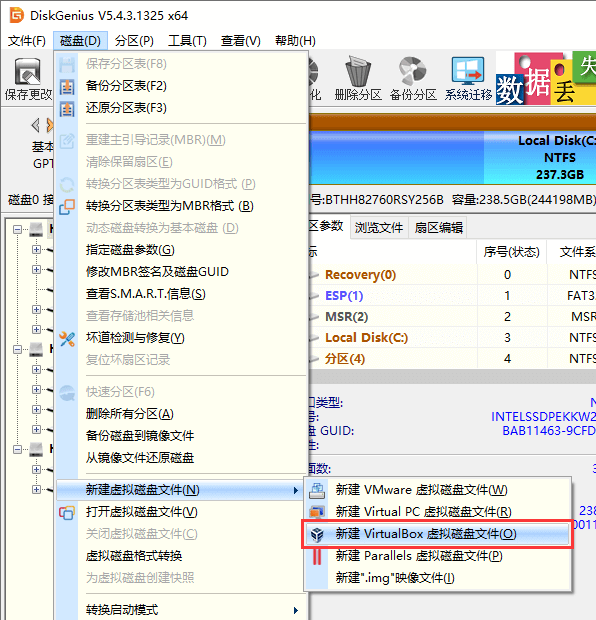
Task: Select the ESP(1) partition row
Action: click(x=452, y=296)
